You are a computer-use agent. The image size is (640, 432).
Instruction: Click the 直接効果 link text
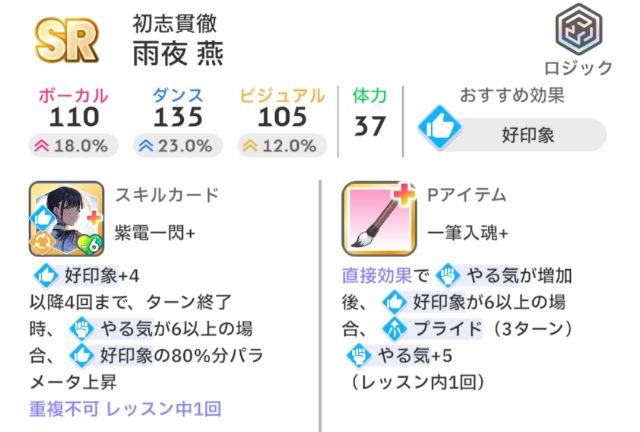tap(375, 275)
